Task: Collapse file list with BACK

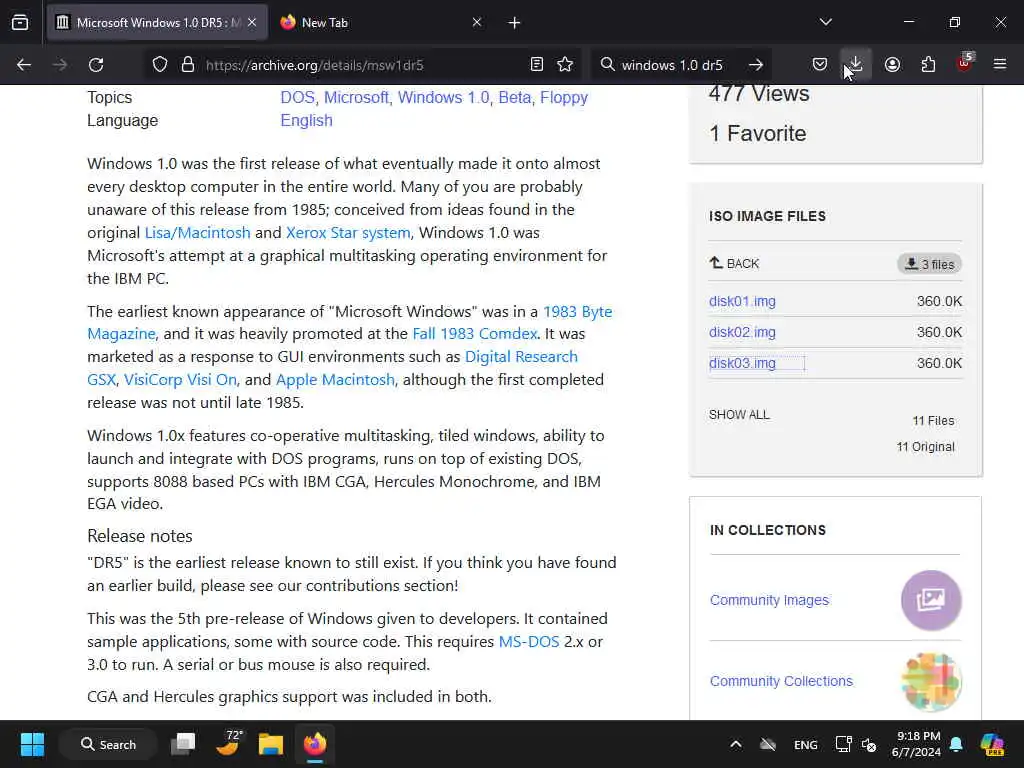Action: pyautogui.click(x=734, y=263)
